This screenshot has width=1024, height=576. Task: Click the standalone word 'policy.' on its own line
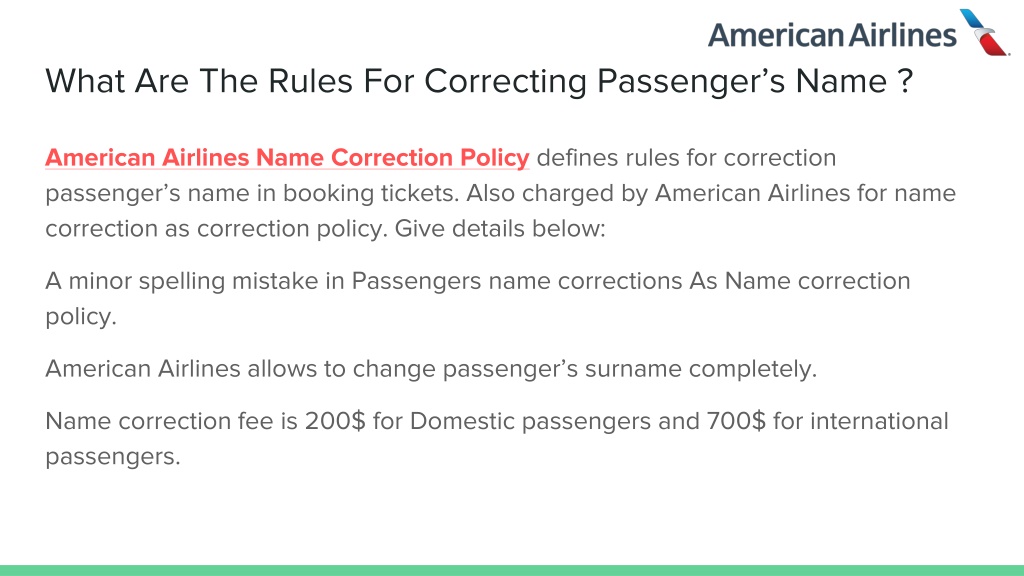(80, 317)
